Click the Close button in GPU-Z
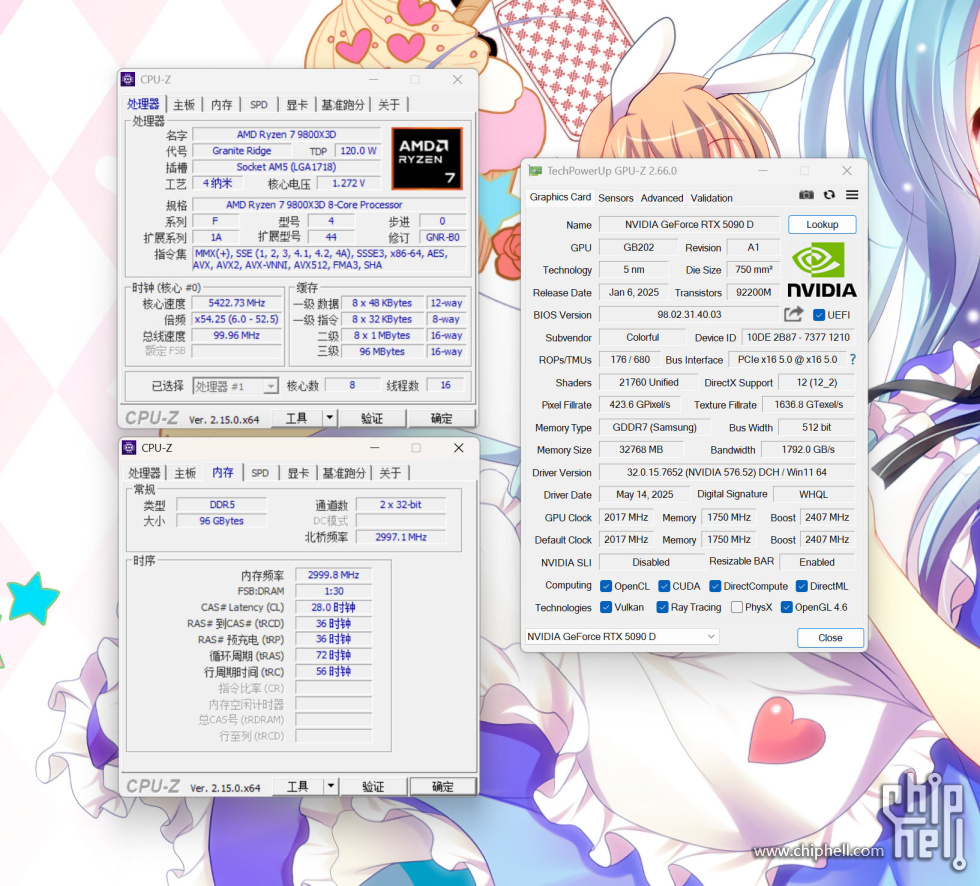980x886 pixels. pyautogui.click(x=830, y=637)
